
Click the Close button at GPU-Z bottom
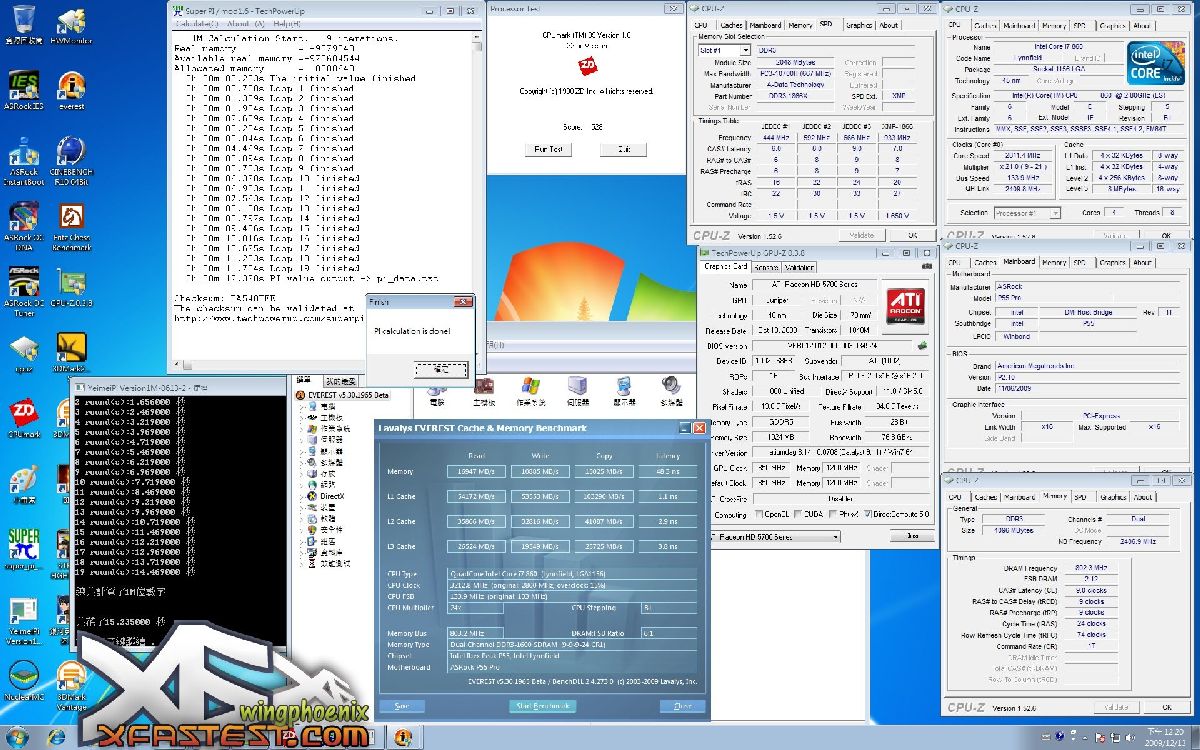(912, 537)
